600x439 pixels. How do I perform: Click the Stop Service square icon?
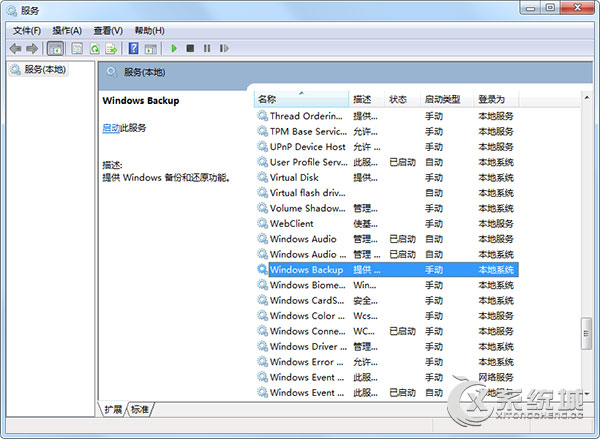pos(190,48)
